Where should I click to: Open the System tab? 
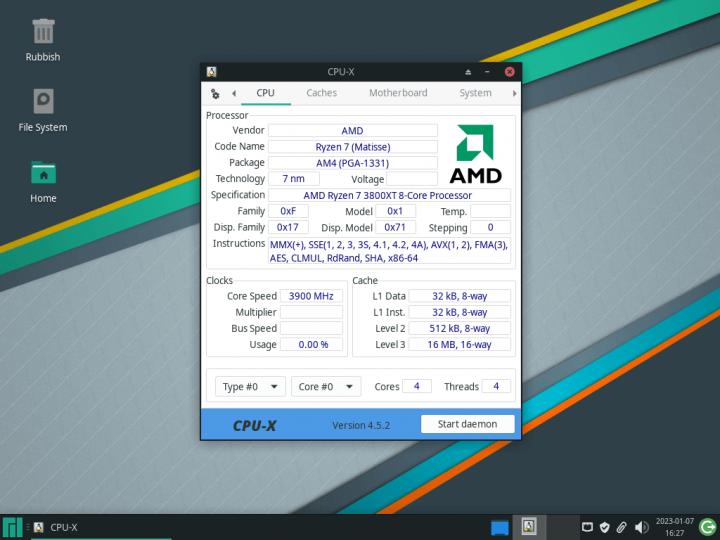(x=475, y=93)
